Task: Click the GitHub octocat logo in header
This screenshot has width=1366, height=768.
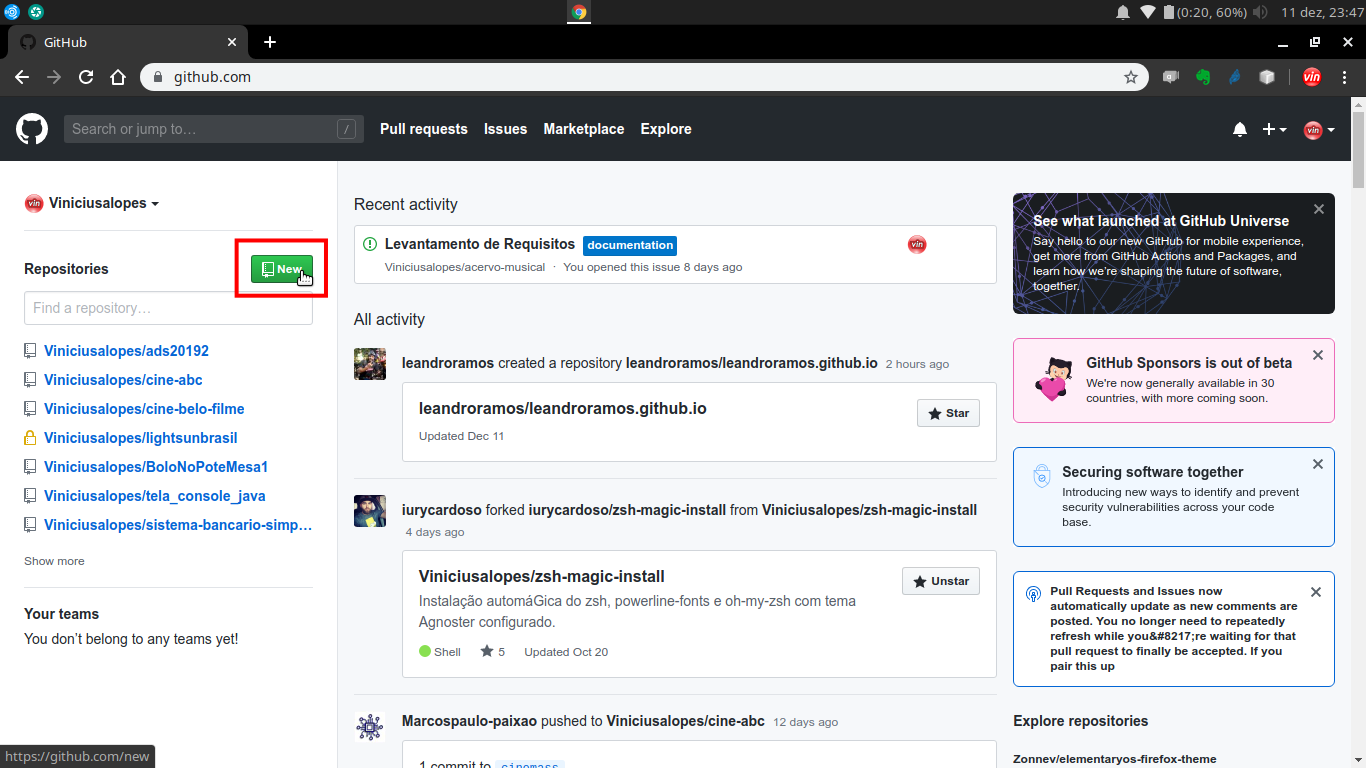Action: coord(32,129)
